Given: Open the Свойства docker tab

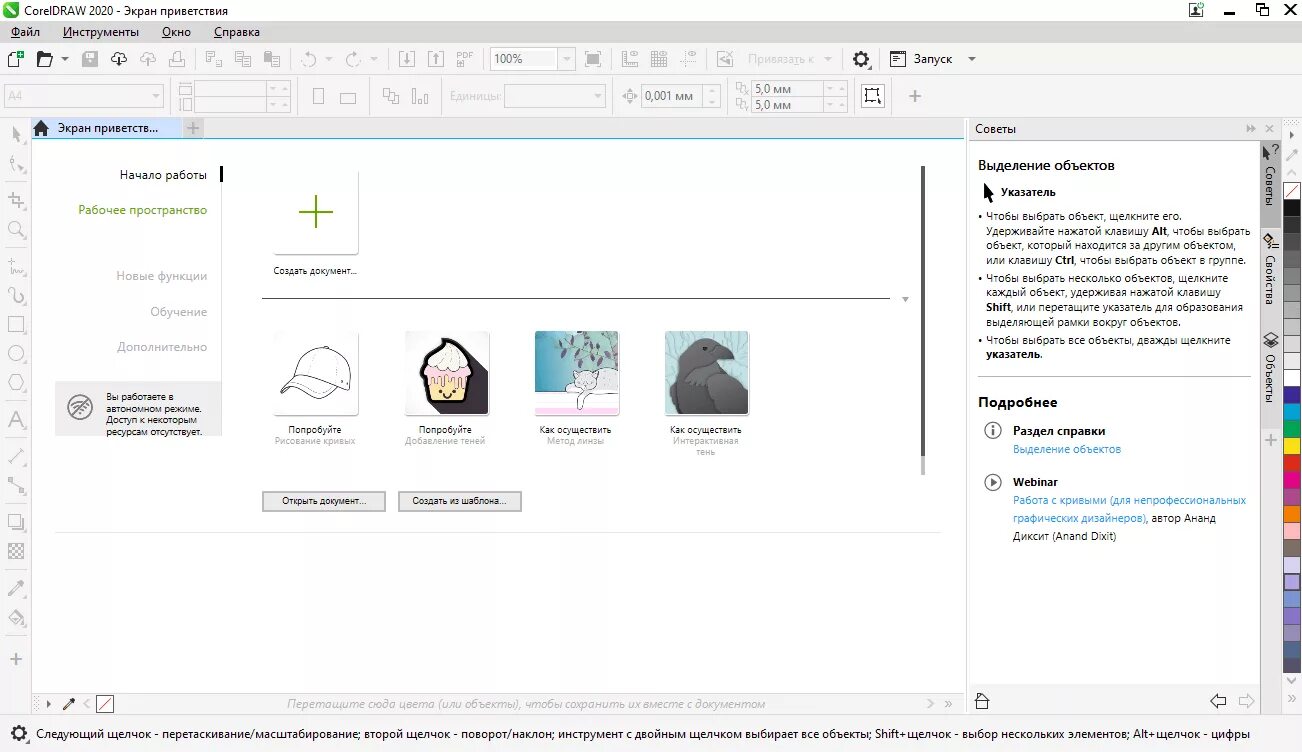Looking at the screenshot, I should (x=1270, y=270).
